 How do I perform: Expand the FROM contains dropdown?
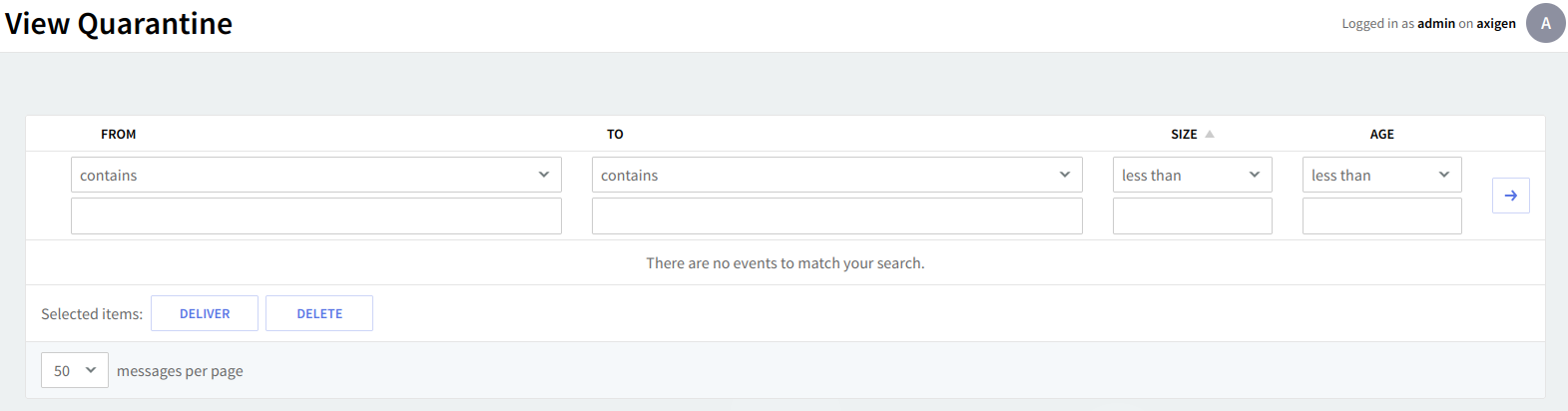315,175
